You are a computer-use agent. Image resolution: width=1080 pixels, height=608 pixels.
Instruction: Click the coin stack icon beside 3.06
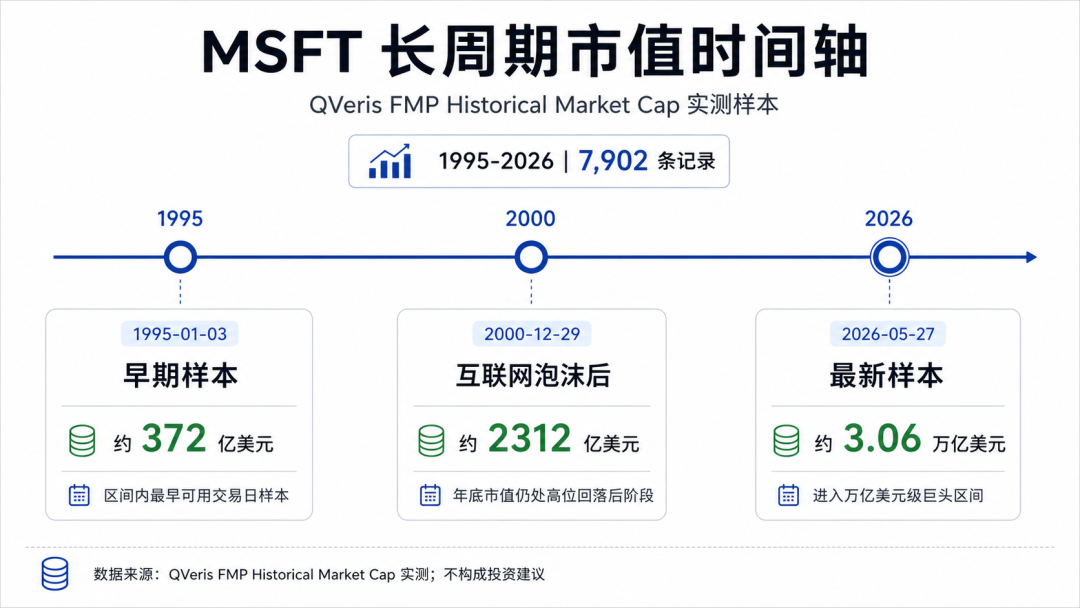coord(786,441)
